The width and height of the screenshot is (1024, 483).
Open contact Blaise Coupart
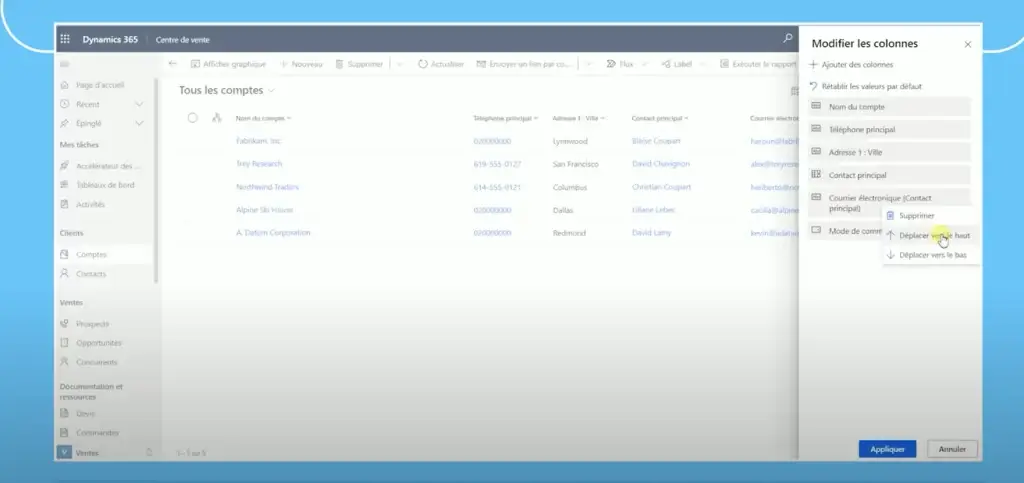pos(656,141)
